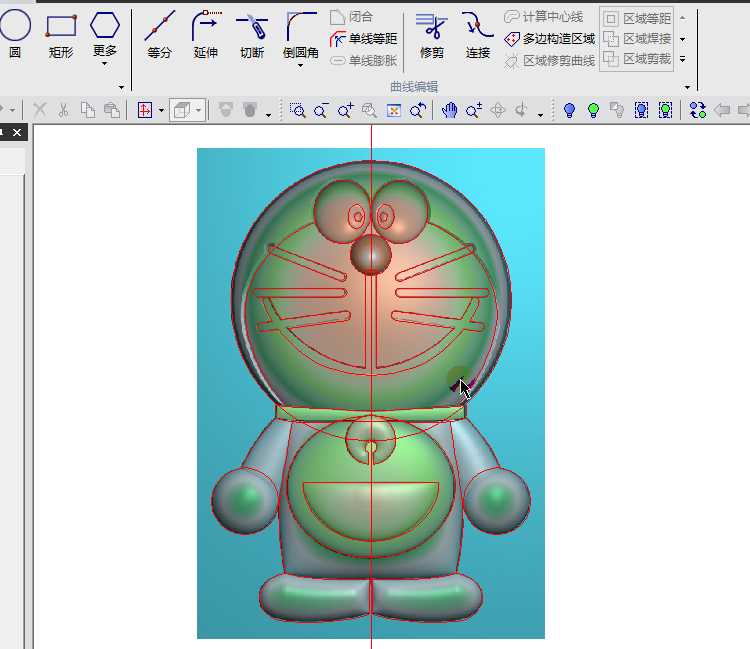This screenshot has height=649, width=750.
Task: Click the gray left arrow icon
Action: 722,110
